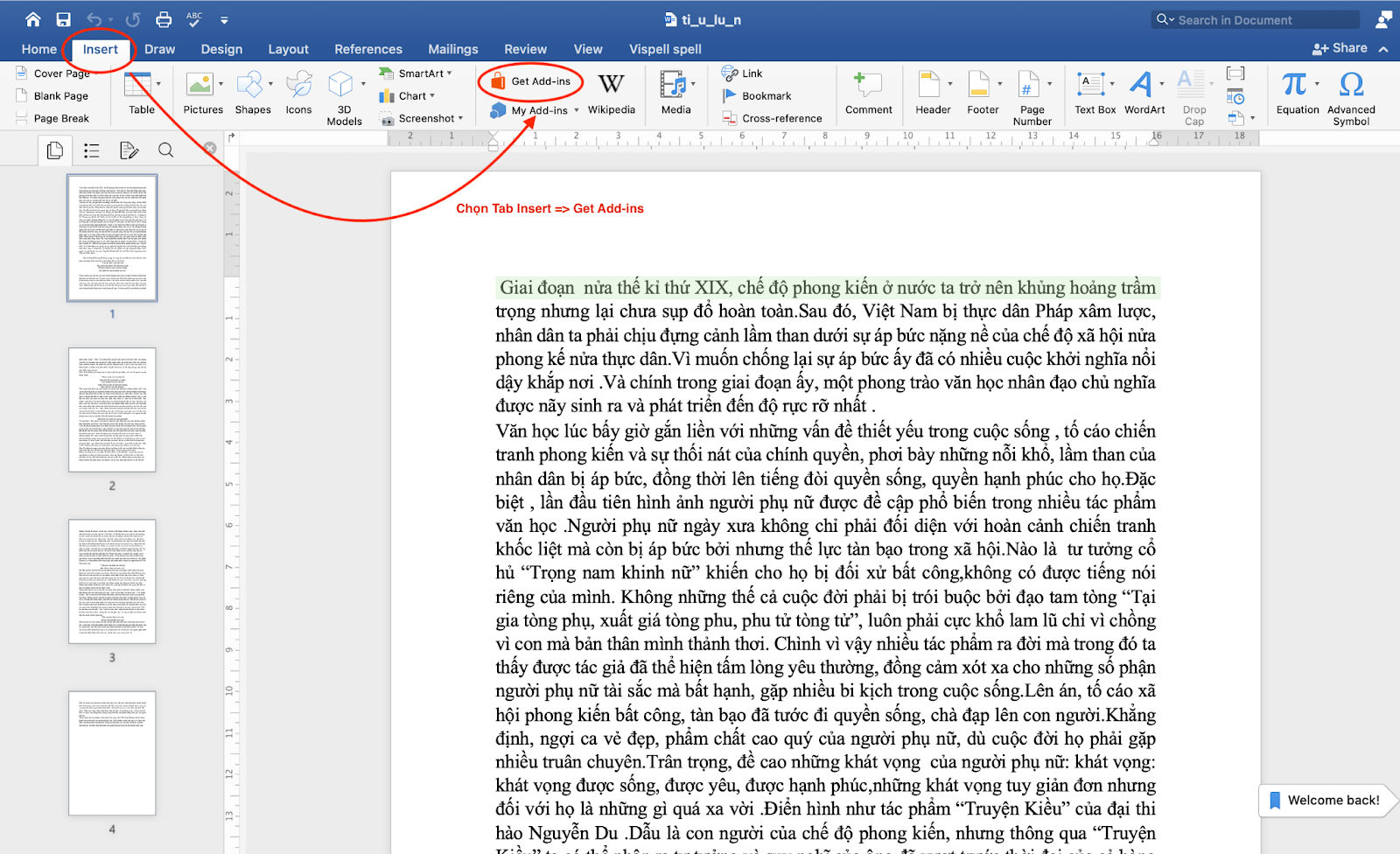Expand the Equation dropdown arrow

tap(1317, 84)
